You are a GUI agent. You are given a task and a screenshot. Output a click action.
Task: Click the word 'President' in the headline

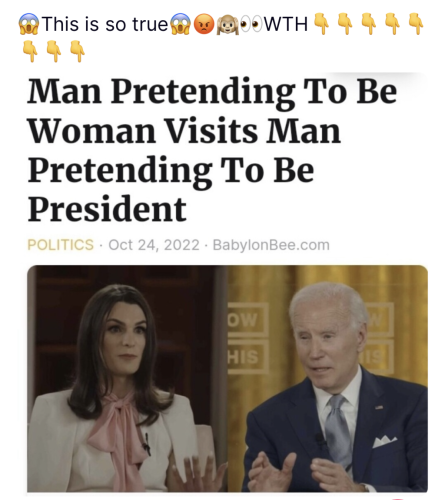coord(107,209)
